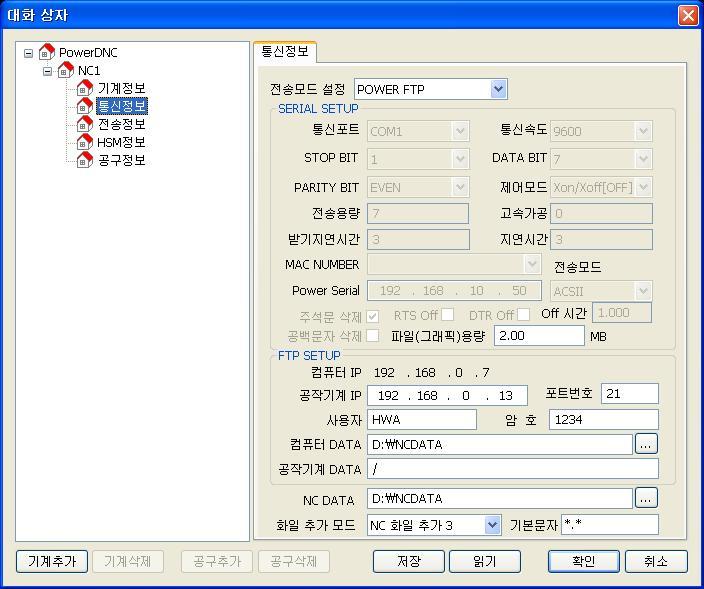Click the 공구삭제 button

click(x=294, y=561)
